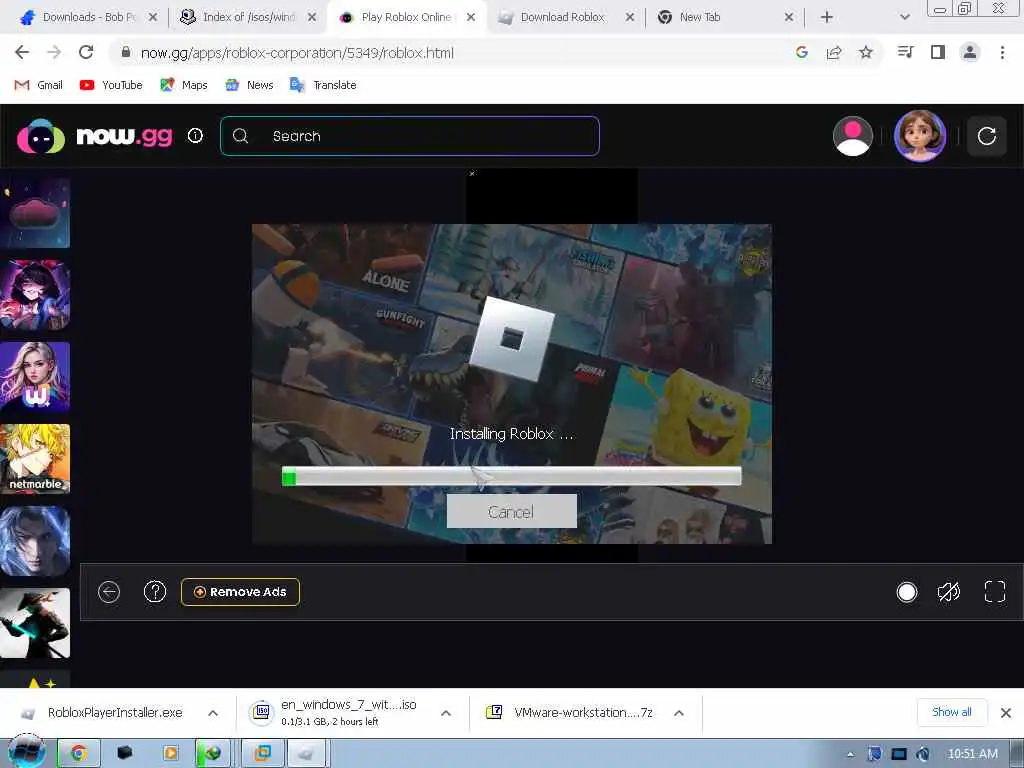
Task: Switch to the New Tab tab
Action: point(725,17)
